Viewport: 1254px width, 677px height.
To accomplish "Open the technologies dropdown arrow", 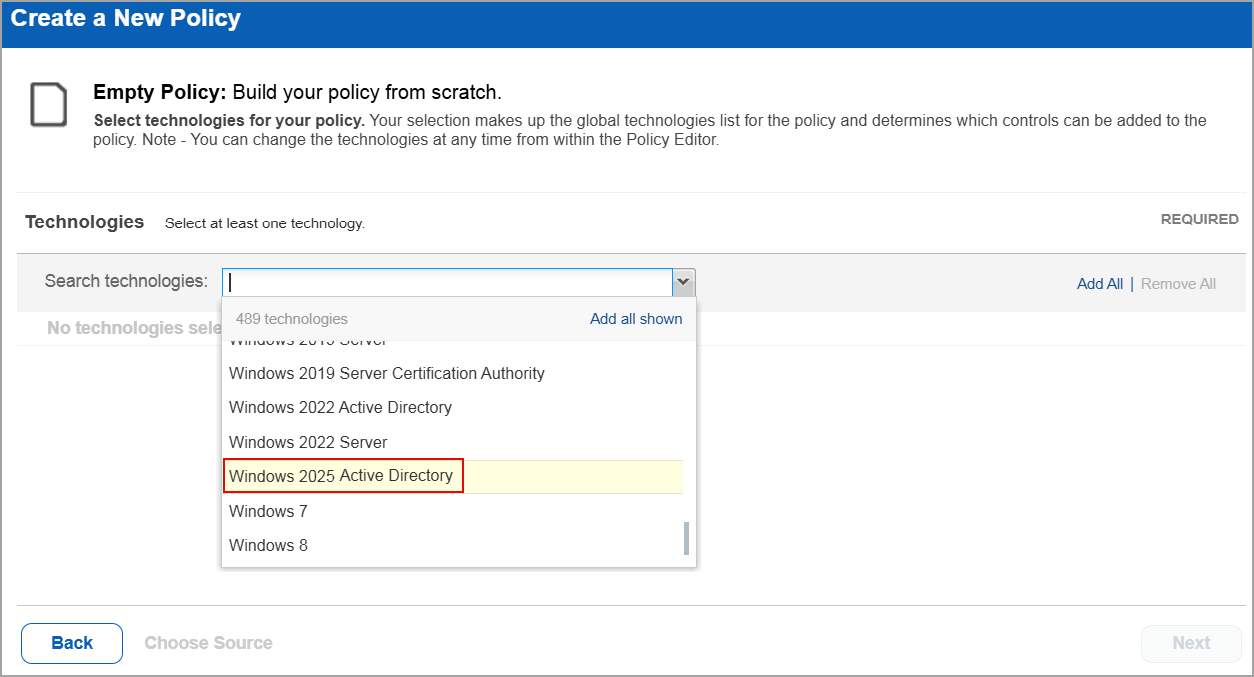I will [x=683, y=282].
